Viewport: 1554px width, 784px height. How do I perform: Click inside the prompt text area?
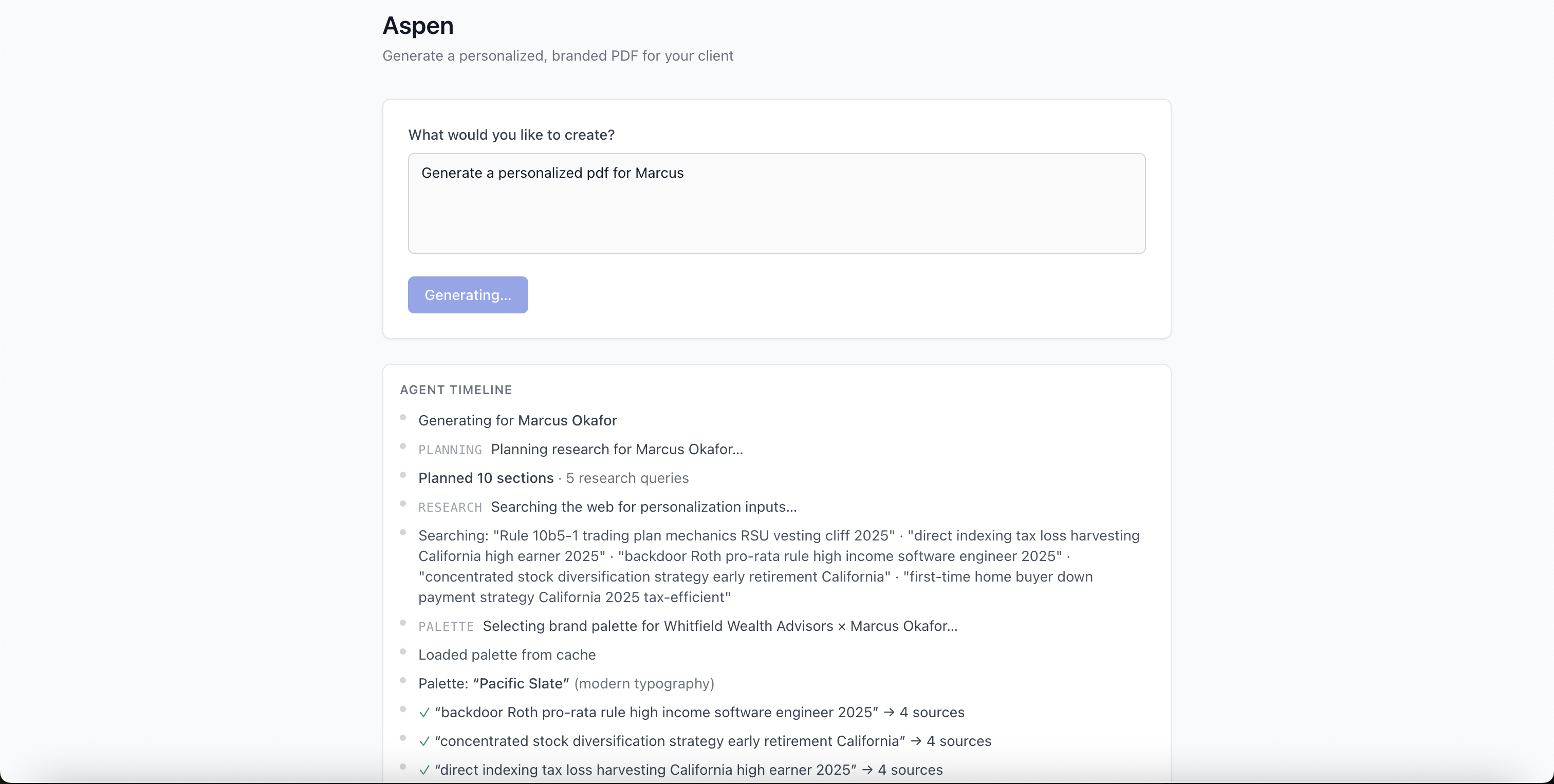coord(776,203)
